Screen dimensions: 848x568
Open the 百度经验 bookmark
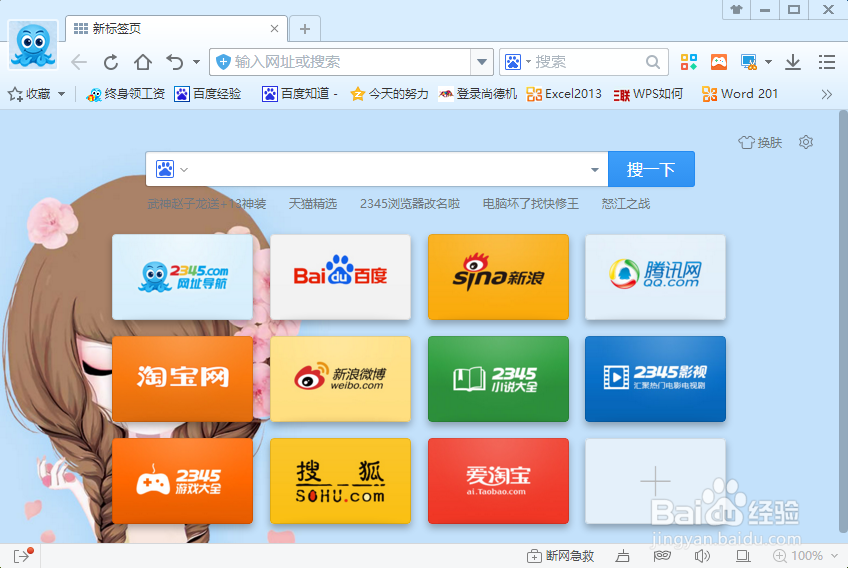(208, 94)
